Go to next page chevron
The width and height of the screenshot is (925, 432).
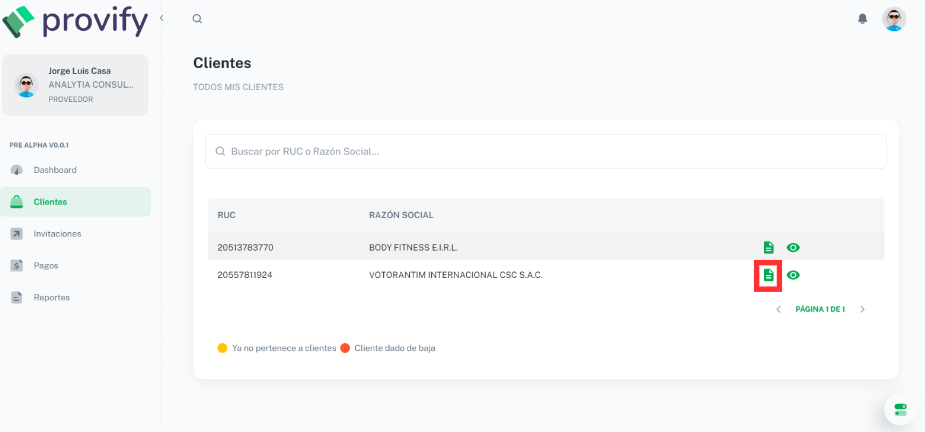[x=862, y=309]
